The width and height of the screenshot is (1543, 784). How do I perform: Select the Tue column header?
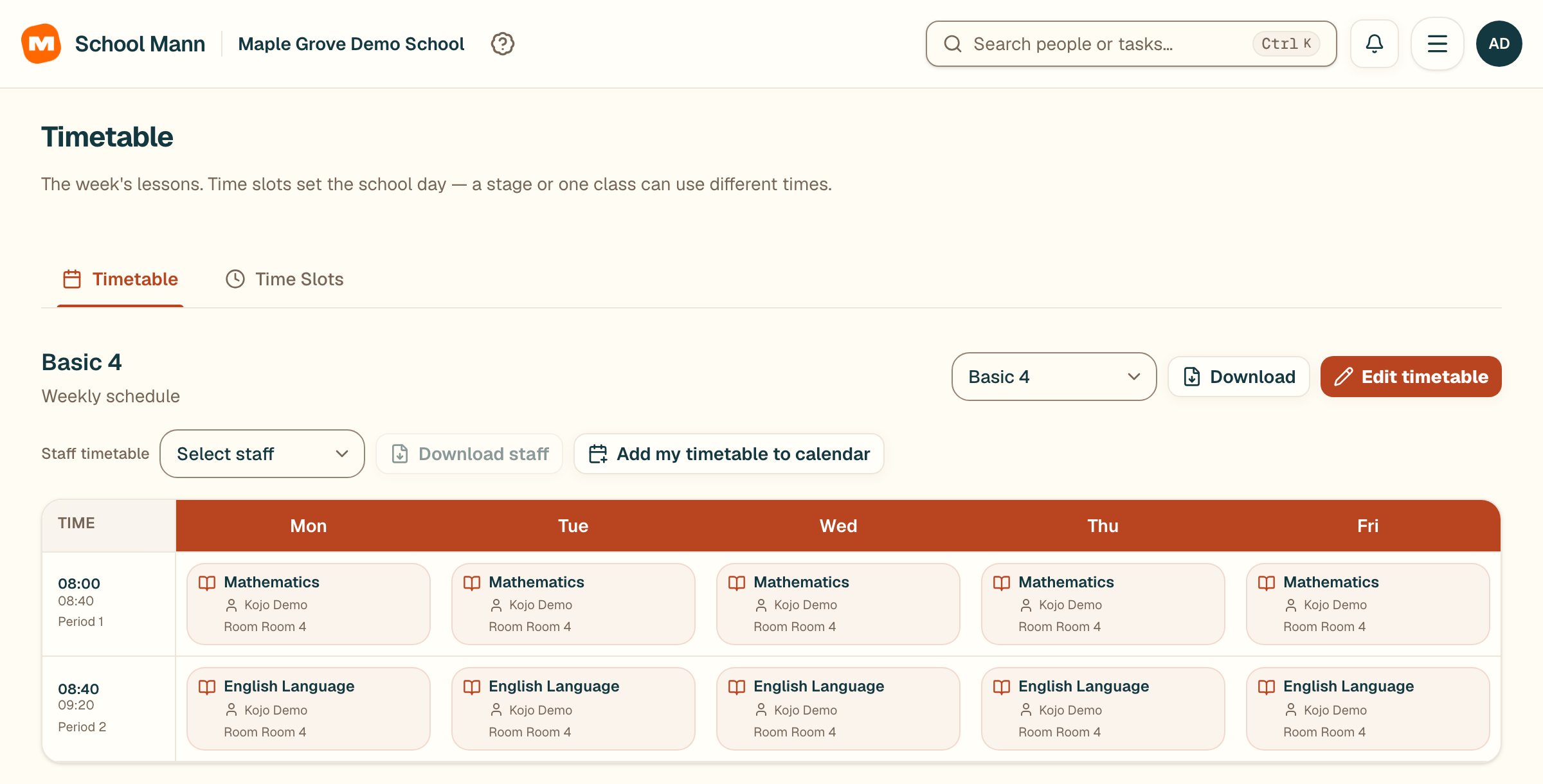click(x=573, y=526)
